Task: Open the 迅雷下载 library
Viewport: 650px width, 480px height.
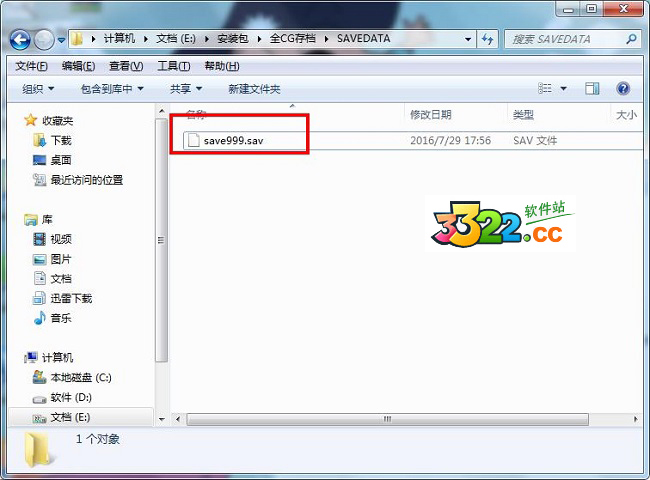Action: pyautogui.click(x=71, y=298)
